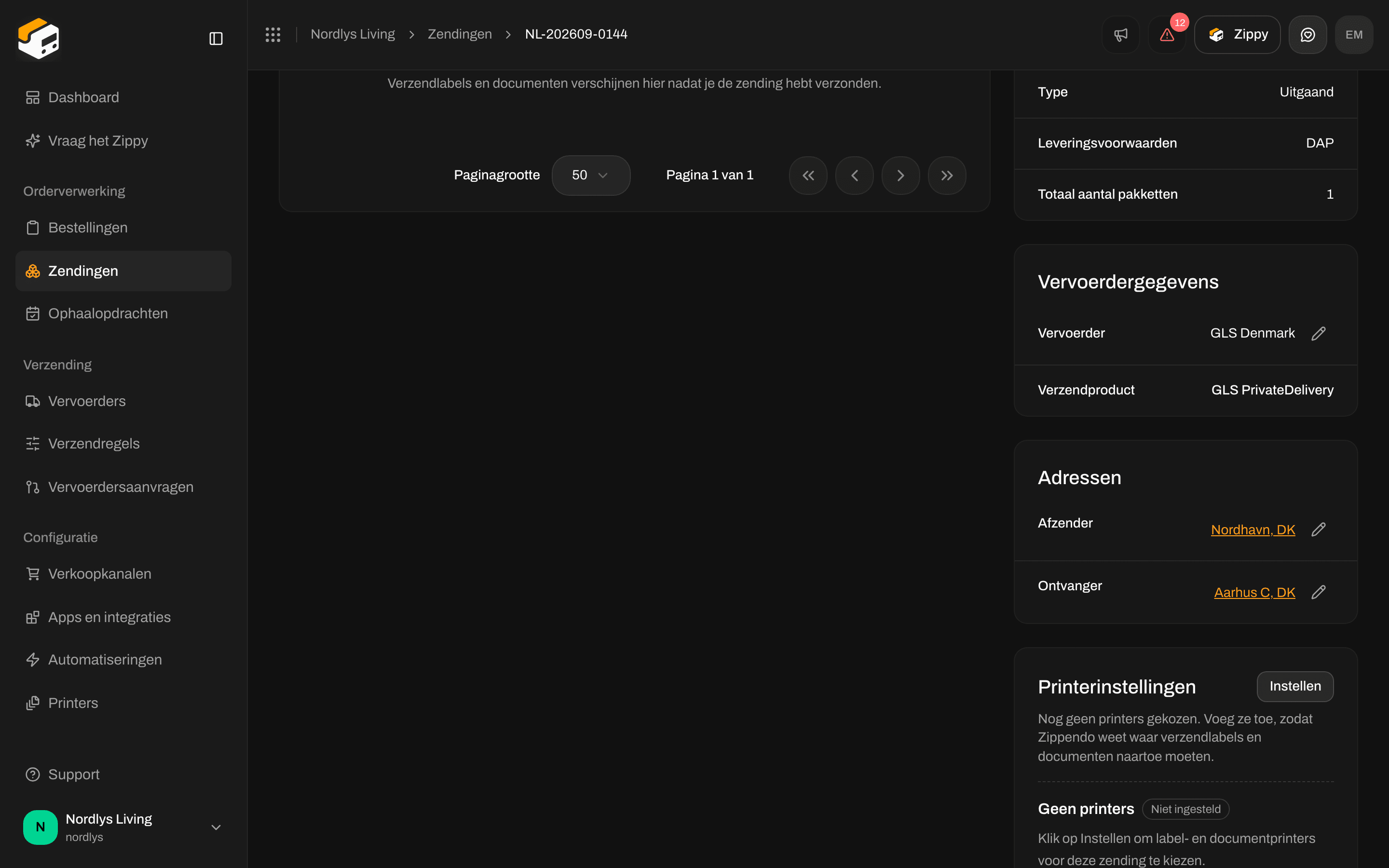Screen dimensions: 1389x868
Task: Open the Zippy assistant button
Action: pyautogui.click(x=1238, y=35)
